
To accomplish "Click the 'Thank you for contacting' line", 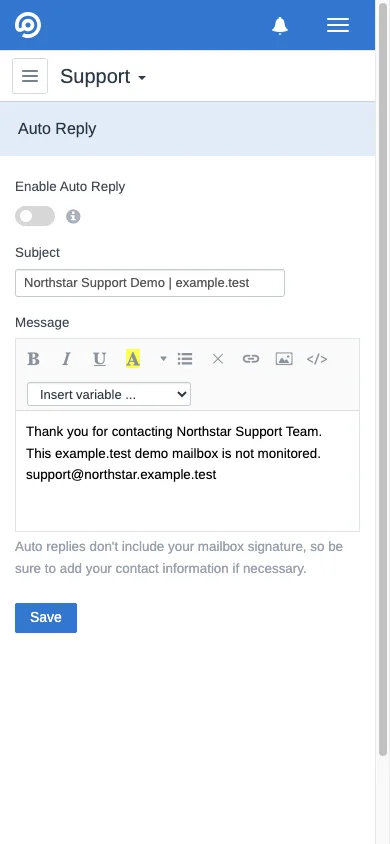I will click(x=174, y=432).
